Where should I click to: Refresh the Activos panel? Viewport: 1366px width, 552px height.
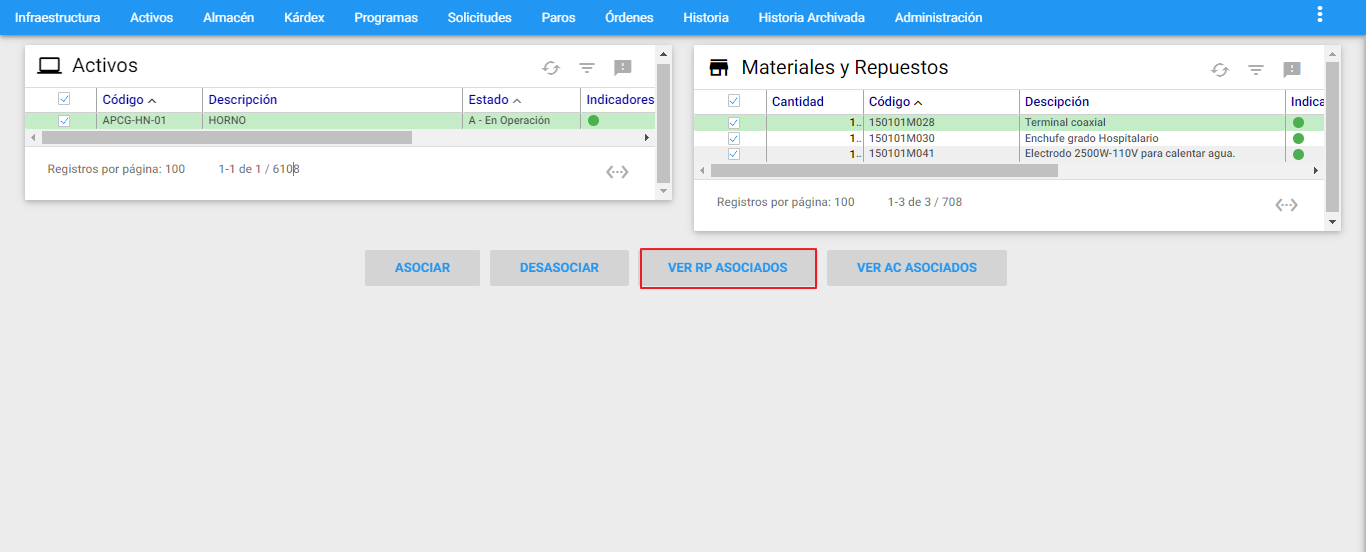(551, 68)
